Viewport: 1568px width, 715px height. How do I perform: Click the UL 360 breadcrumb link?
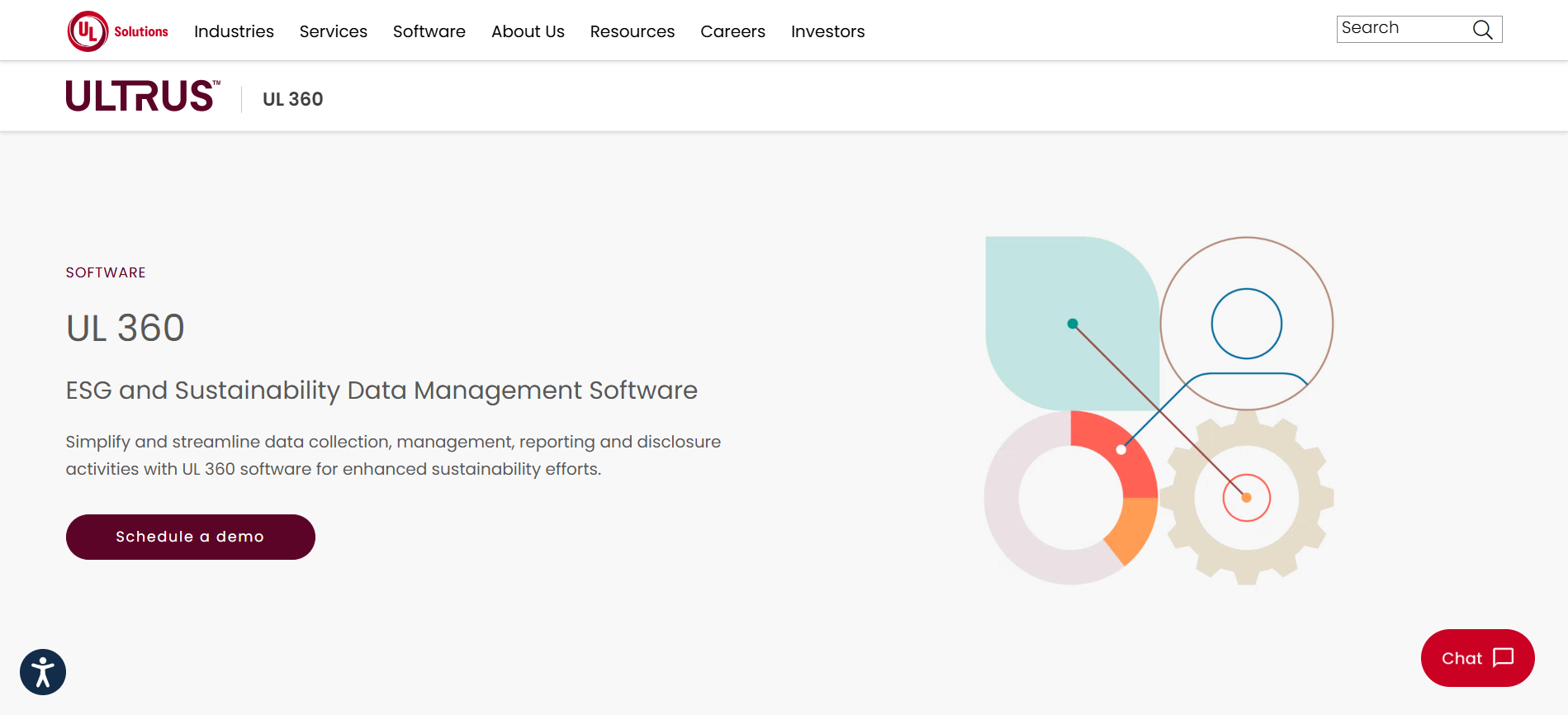293,99
